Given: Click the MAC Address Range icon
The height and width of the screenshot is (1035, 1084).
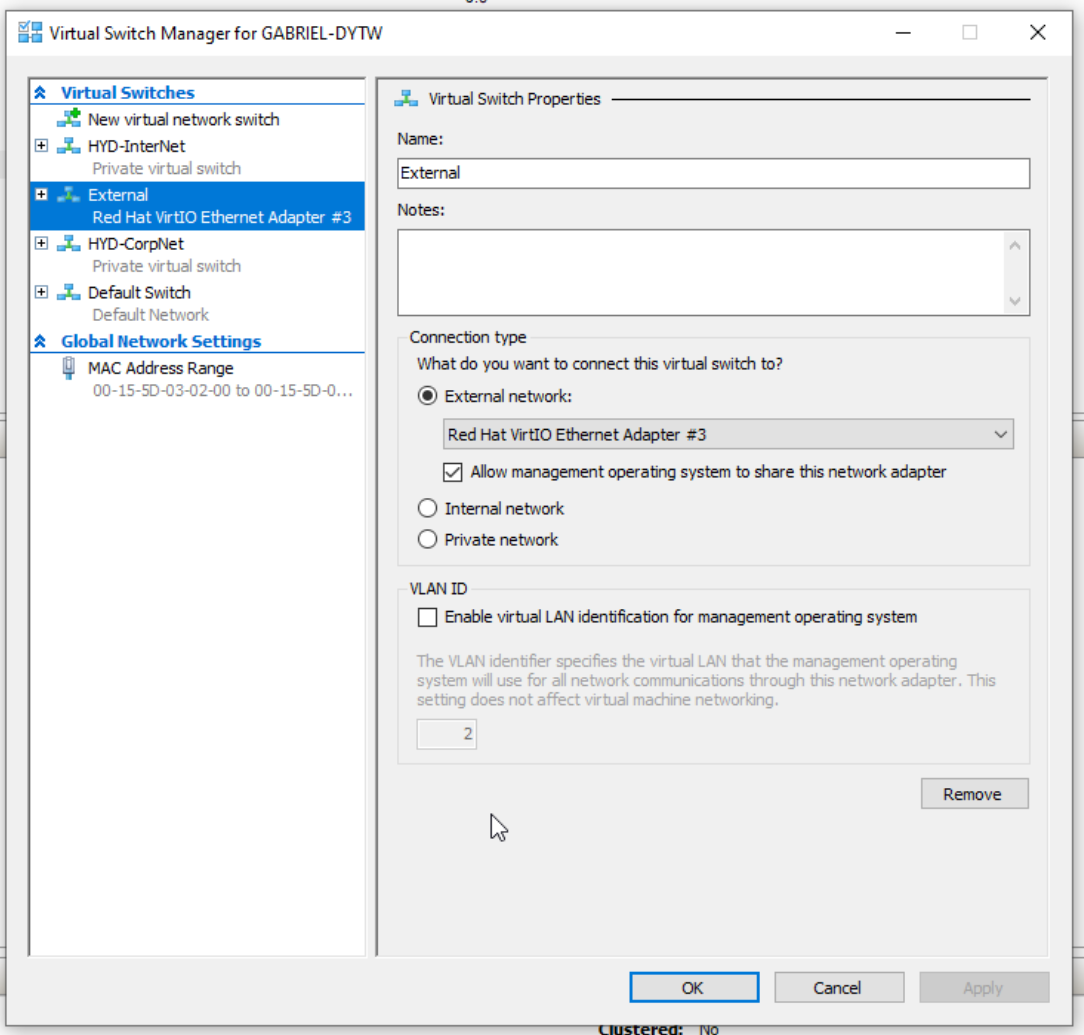Looking at the screenshot, I should tap(68, 368).
